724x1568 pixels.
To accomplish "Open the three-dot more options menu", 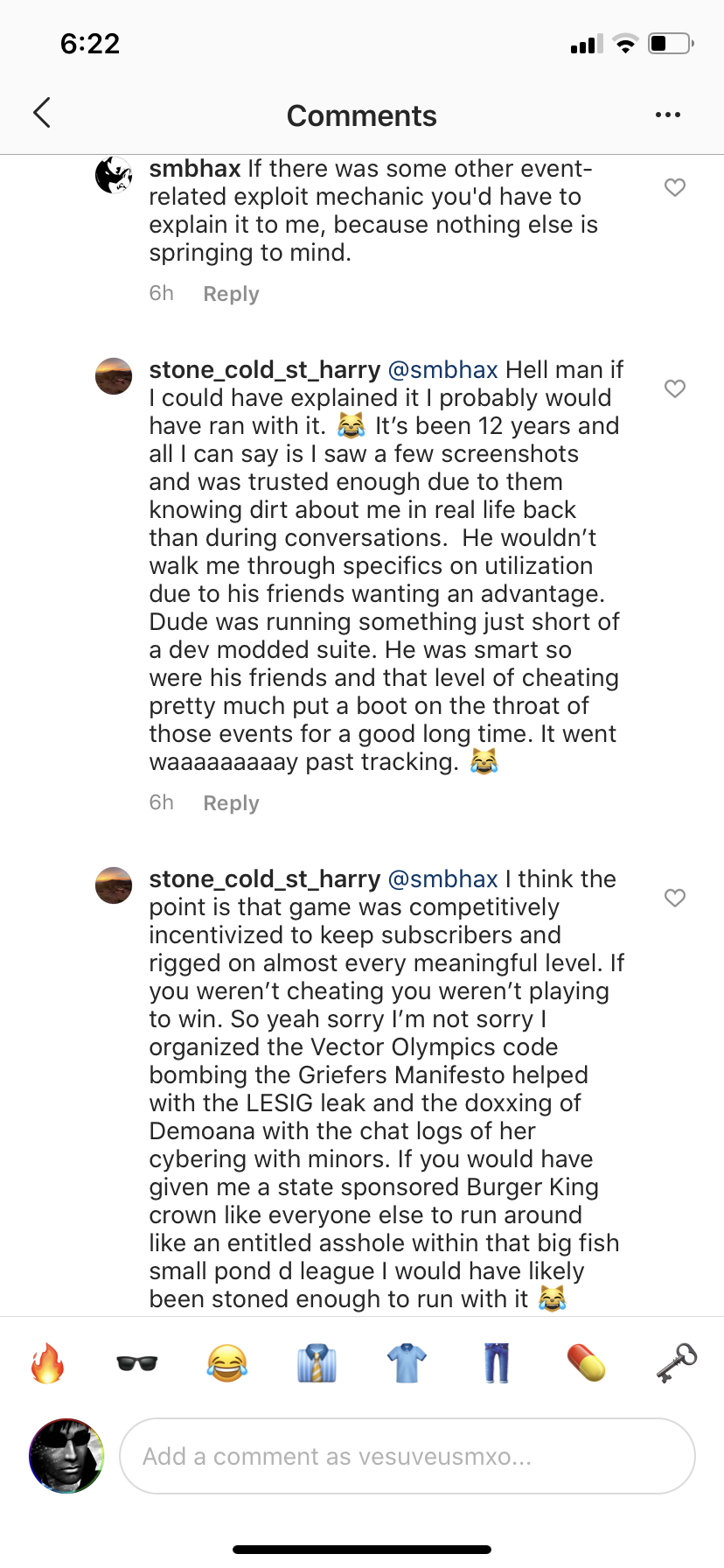I will 668,115.
